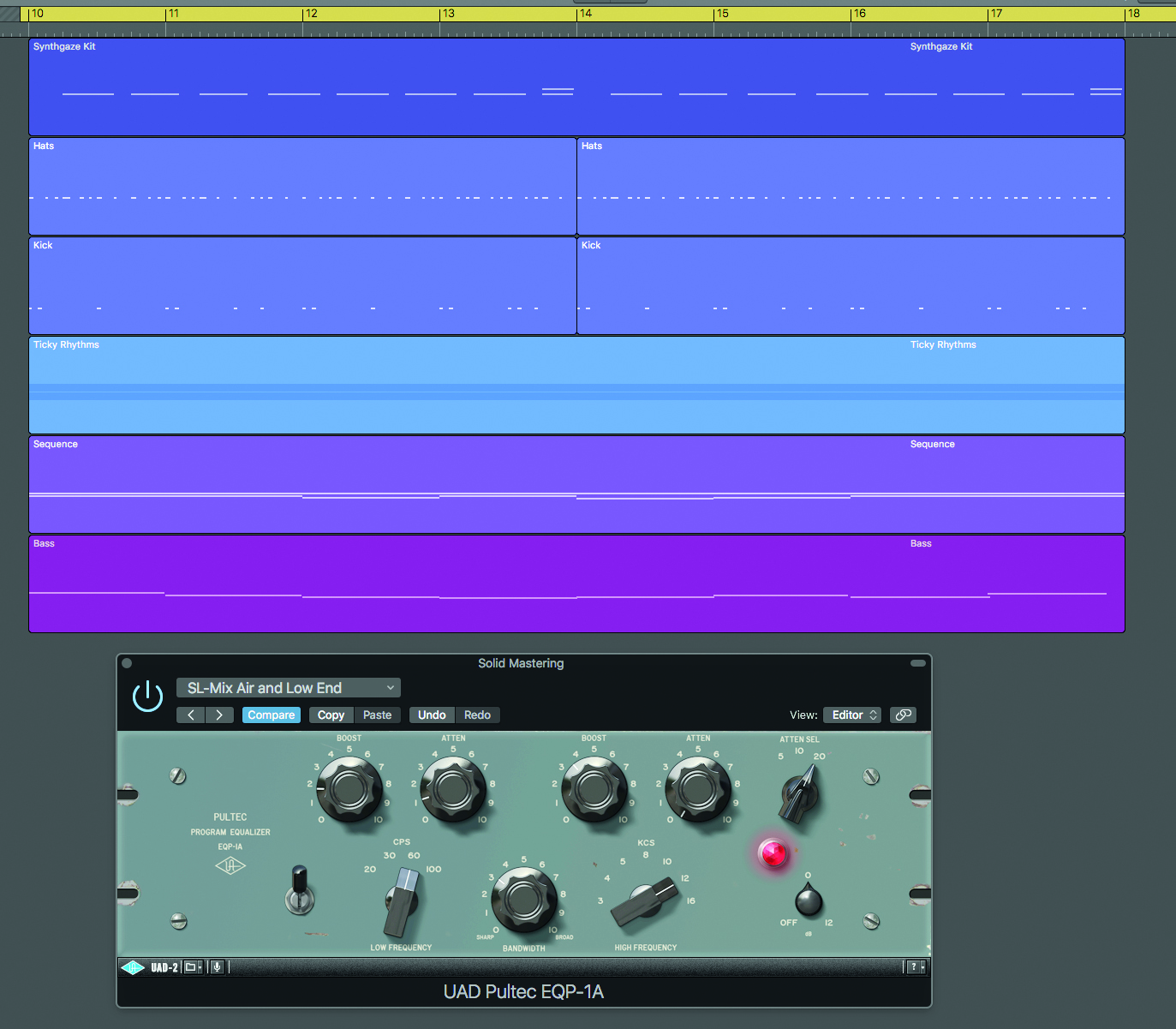
Task: Open the UAD-2 folder preset menu
Action: [x=194, y=967]
